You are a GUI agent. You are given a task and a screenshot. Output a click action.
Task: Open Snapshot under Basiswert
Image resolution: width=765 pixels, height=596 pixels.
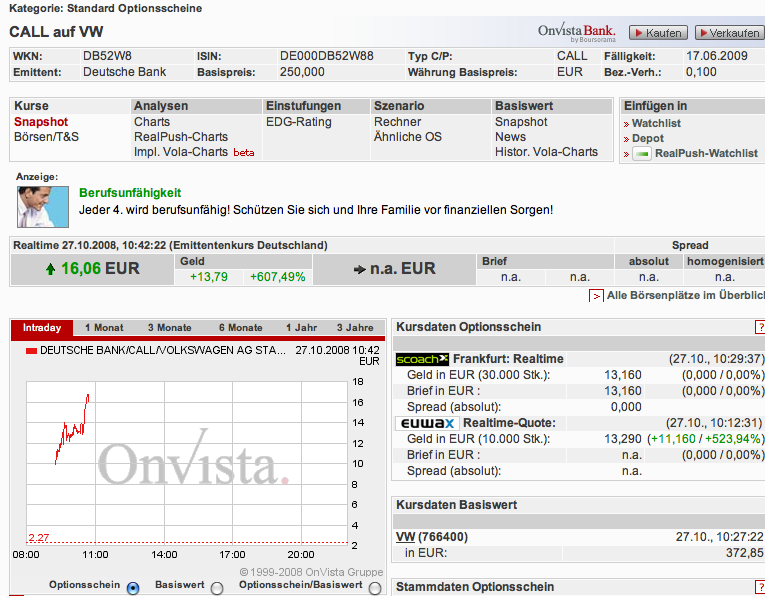click(521, 122)
